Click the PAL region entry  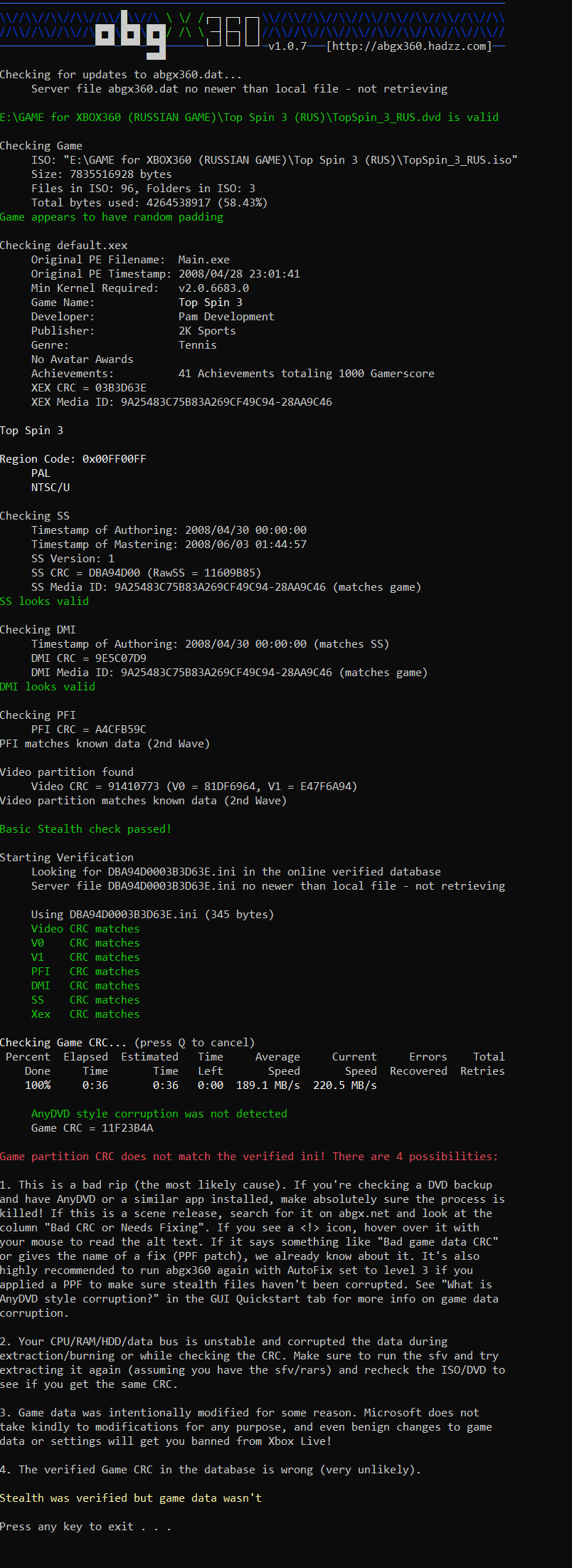pyautogui.click(x=41, y=473)
